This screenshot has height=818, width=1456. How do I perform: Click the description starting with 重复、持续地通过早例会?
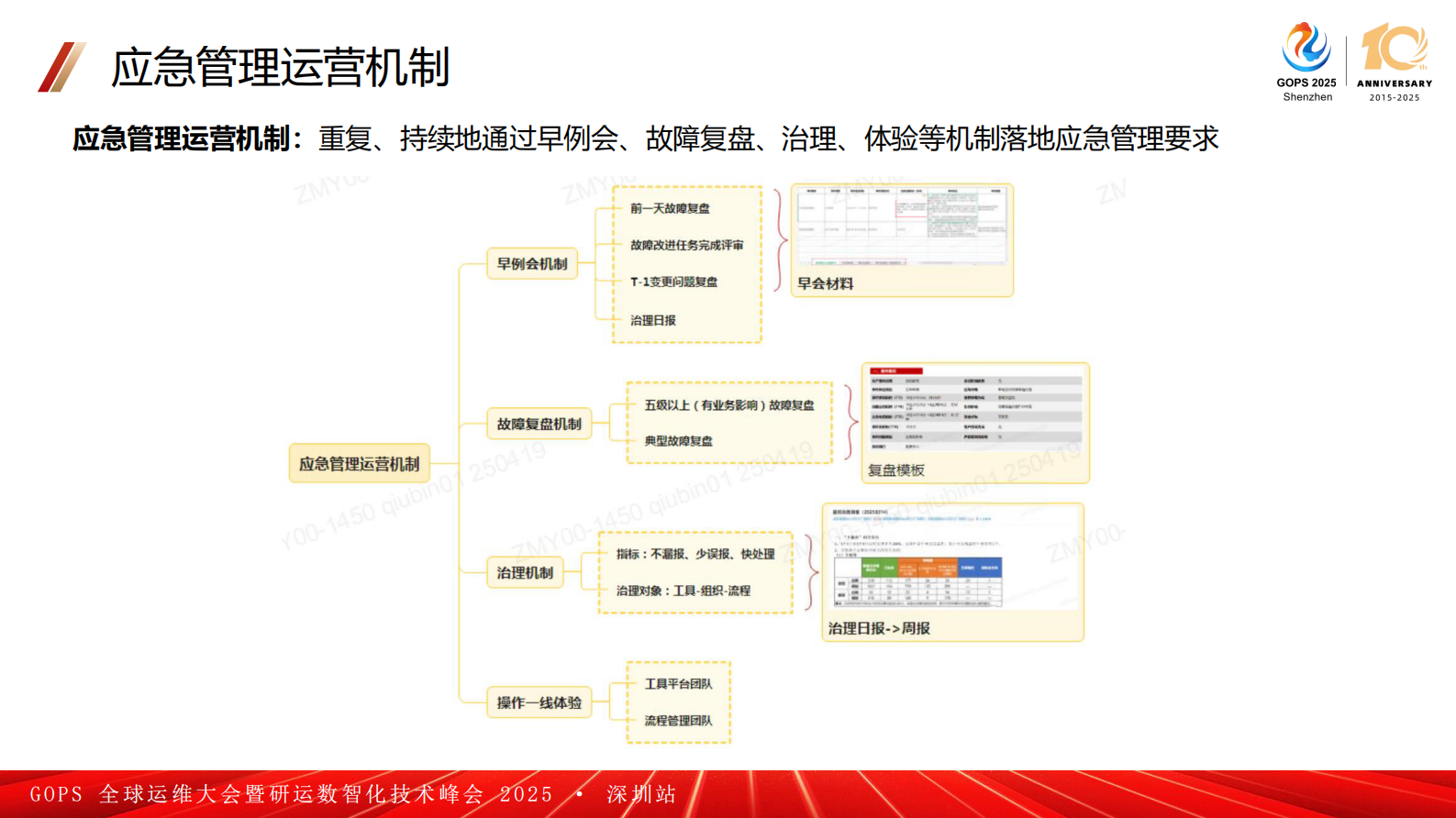(769, 138)
